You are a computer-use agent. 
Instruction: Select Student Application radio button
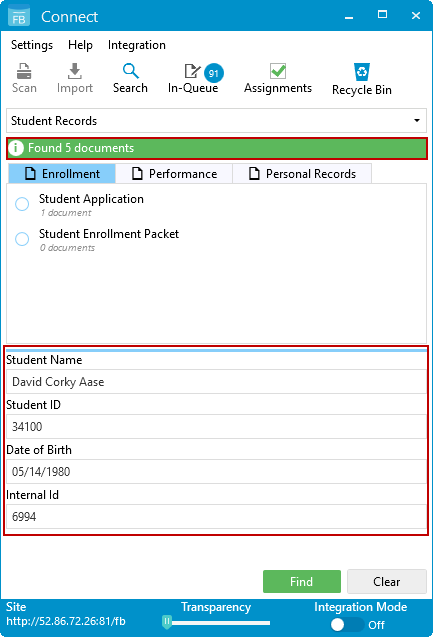[x=22, y=204]
